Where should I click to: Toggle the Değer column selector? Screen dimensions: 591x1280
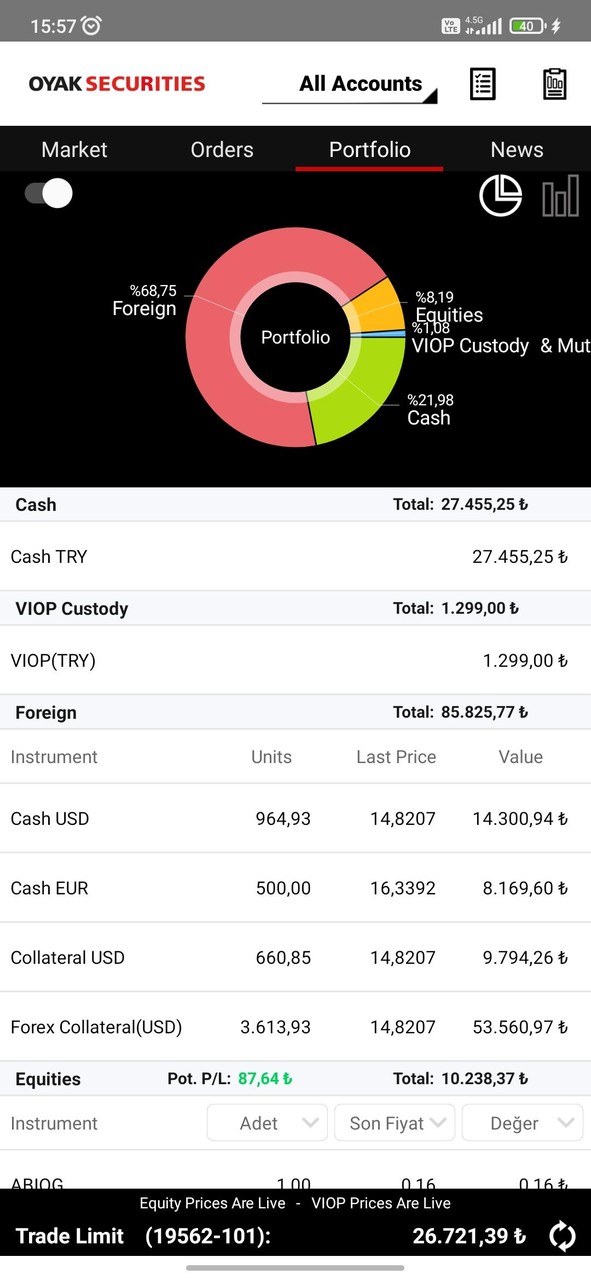pyautogui.click(x=522, y=1122)
